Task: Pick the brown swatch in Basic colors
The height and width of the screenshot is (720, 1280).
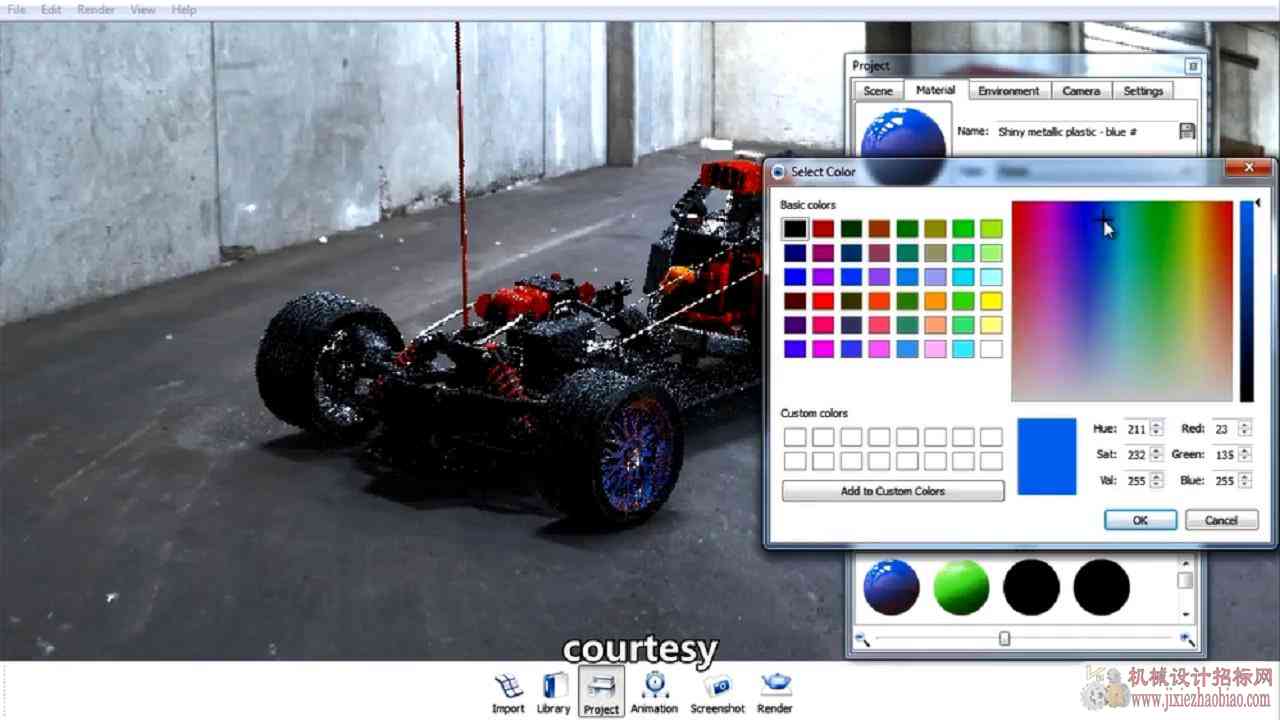Action: click(879, 229)
